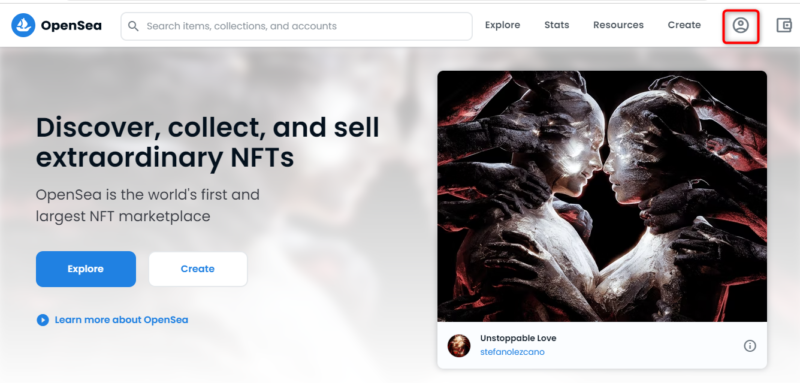Open the Stats navigation menu

pos(557,25)
